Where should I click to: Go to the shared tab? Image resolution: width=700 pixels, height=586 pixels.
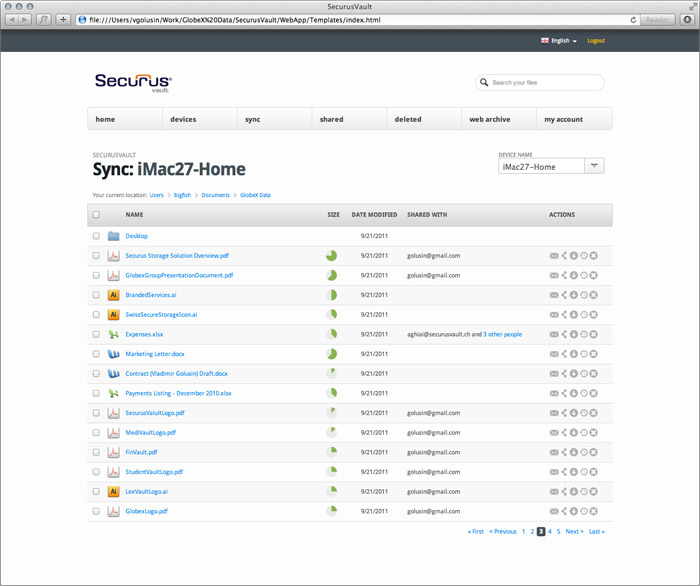click(349, 119)
